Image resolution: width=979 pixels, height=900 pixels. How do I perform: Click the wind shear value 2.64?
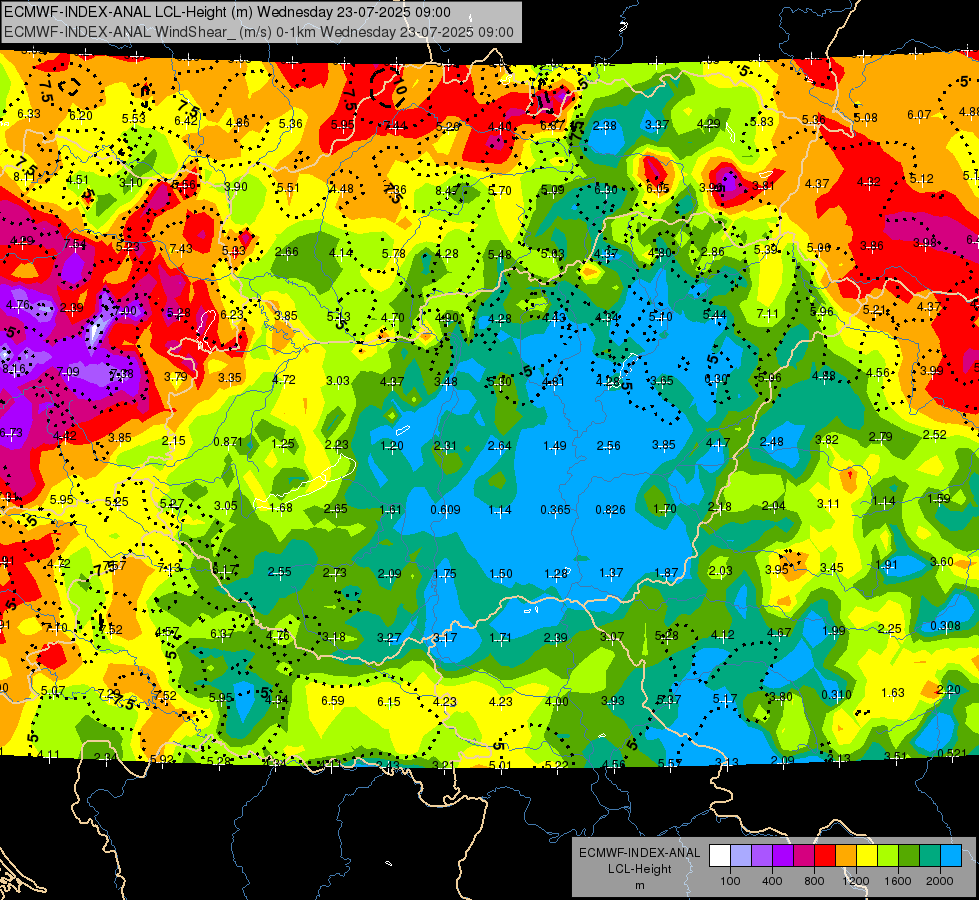point(499,446)
